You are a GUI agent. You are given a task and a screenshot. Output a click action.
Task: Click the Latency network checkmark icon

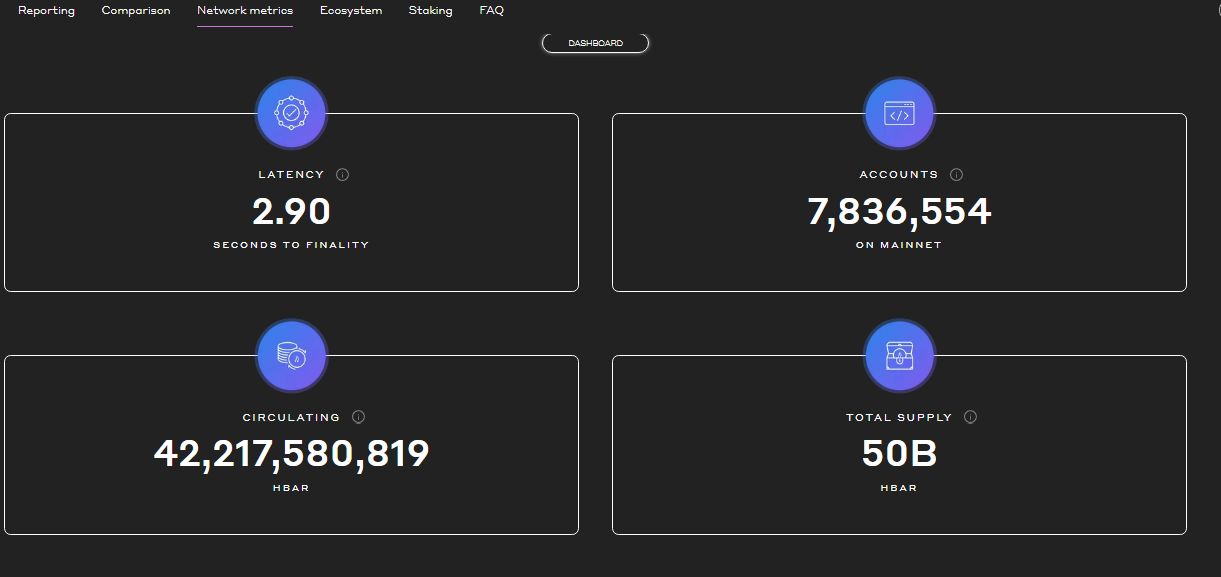point(291,114)
